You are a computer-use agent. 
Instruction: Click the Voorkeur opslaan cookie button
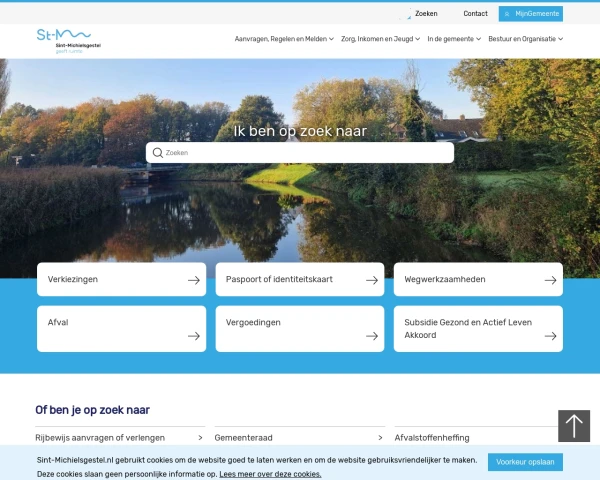pyautogui.click(x=525, y=462)
